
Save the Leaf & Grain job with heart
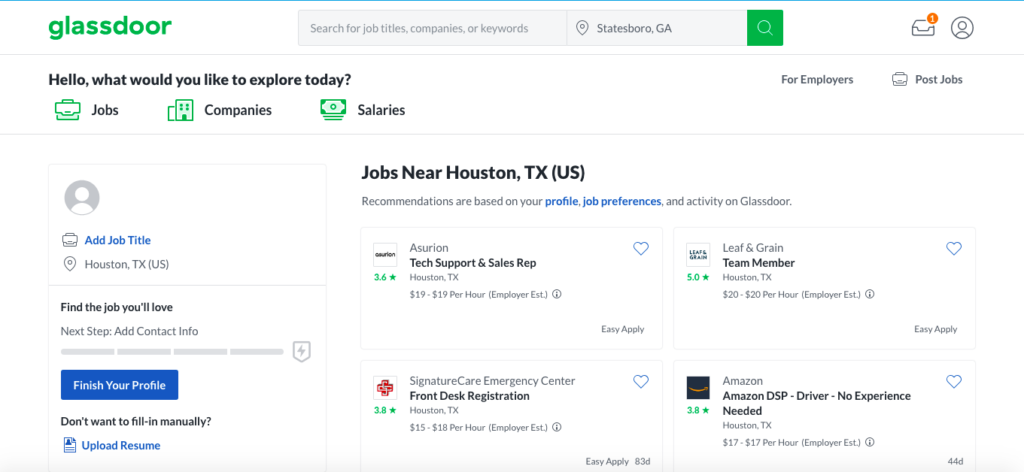coord(954,248)
